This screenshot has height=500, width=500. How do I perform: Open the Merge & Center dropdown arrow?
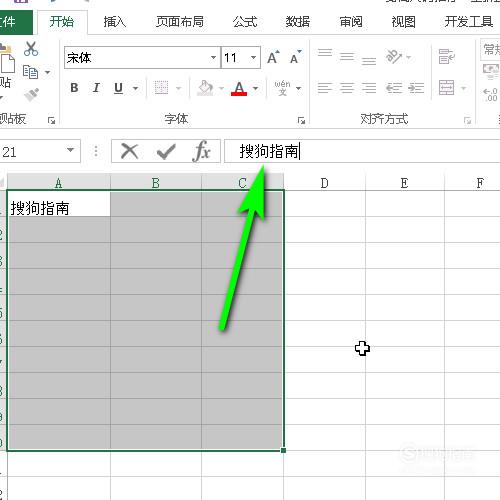coord(463,88)
